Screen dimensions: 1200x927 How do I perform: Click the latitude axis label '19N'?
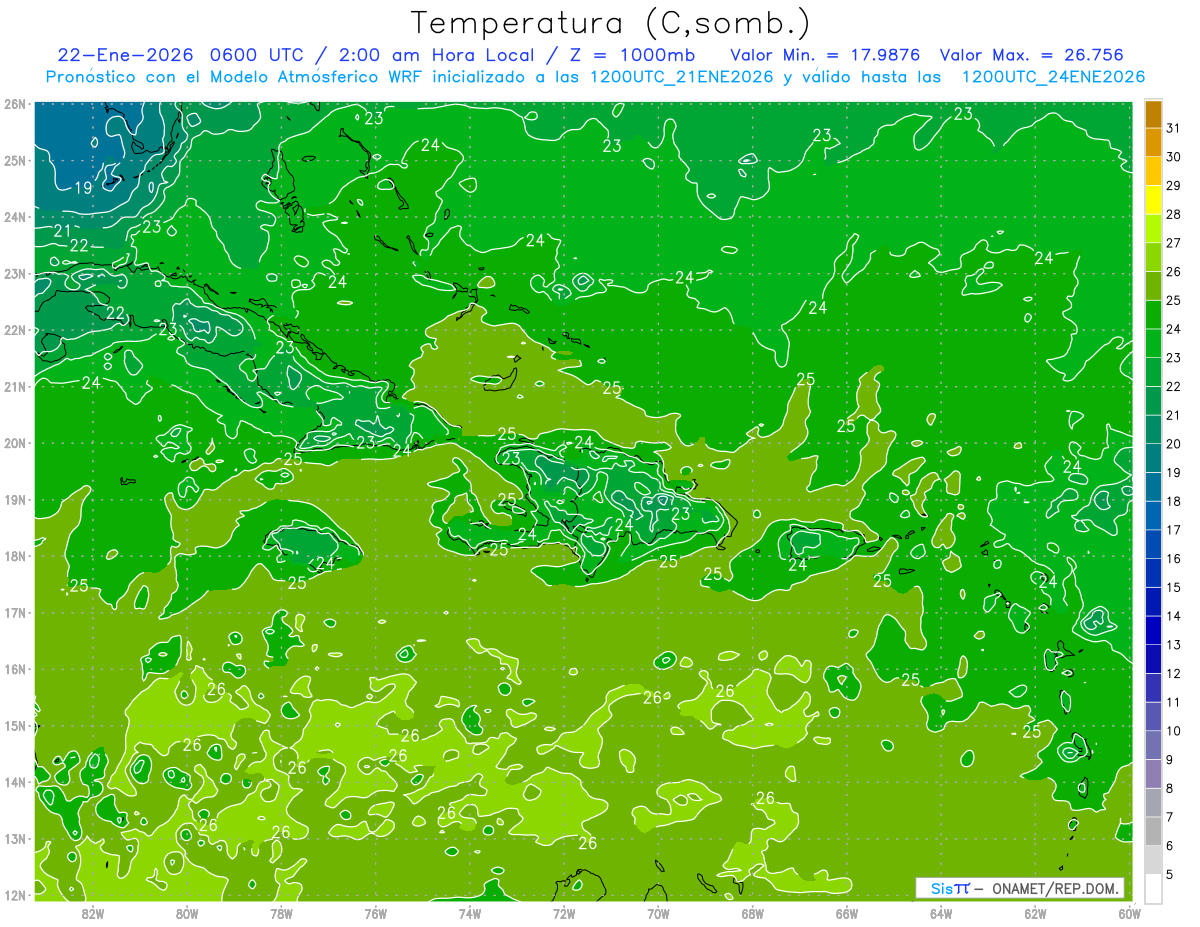pyautogui.click(x=15, y=499)
